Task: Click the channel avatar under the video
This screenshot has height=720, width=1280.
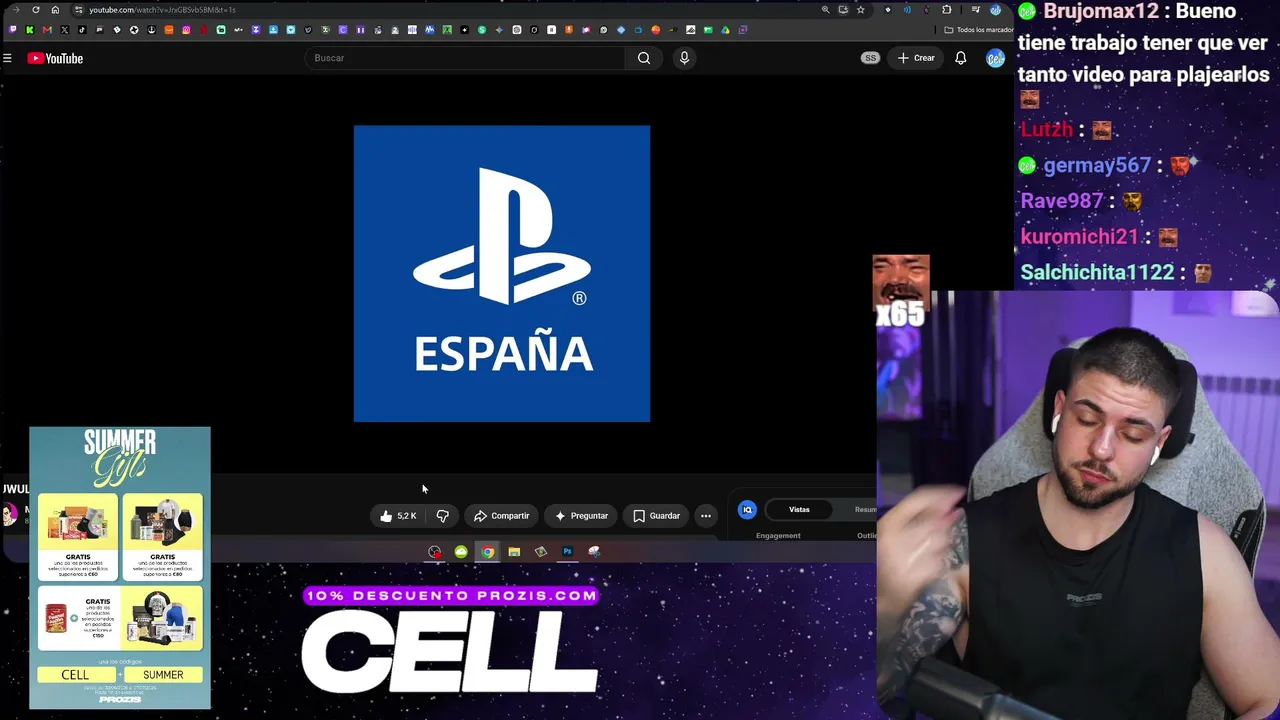Action: click(x=10, y=514)
